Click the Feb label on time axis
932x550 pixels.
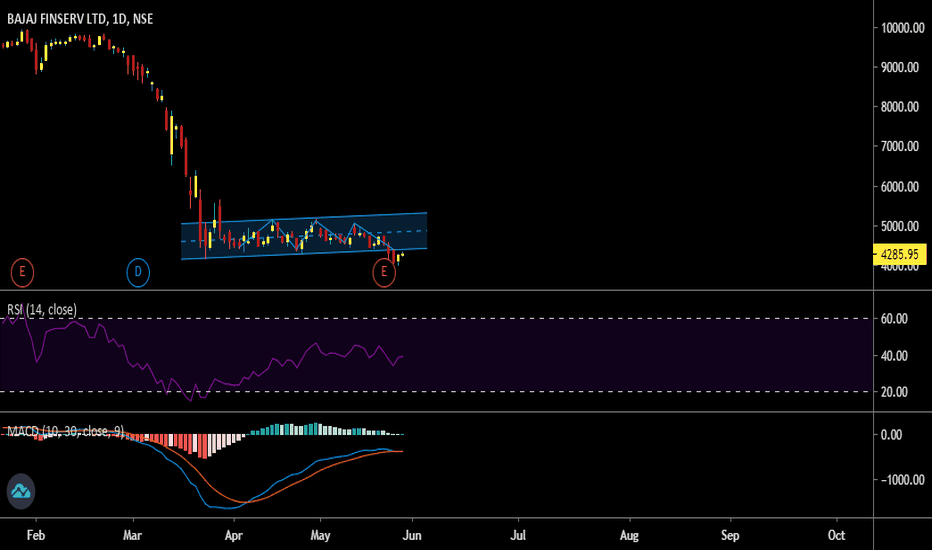tap(36, 535)
